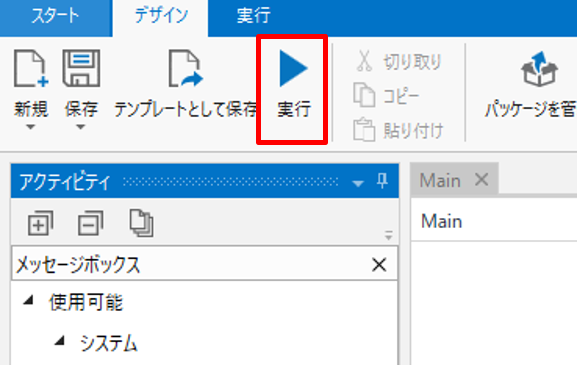Switch to the 実行 ribbon tab
Image resolution: width=577 pixels, height=365 pixels.
tap(254, 16)
